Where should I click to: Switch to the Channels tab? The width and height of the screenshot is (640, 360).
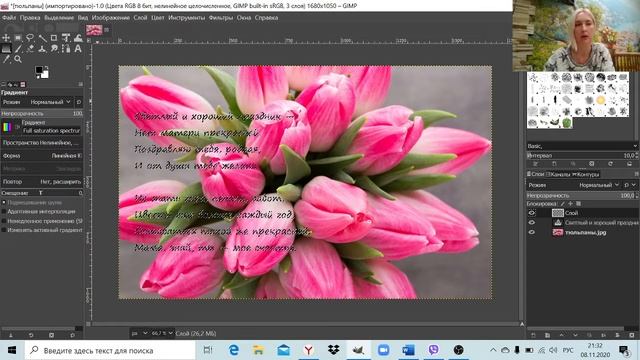[x=558, y=174]
